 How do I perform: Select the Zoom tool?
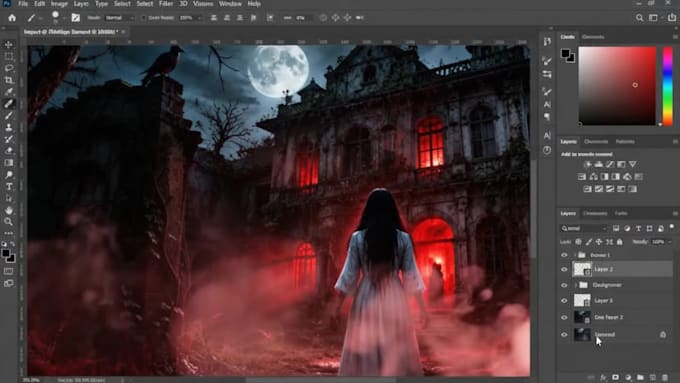pyautogui.click(x=9, y=222)
